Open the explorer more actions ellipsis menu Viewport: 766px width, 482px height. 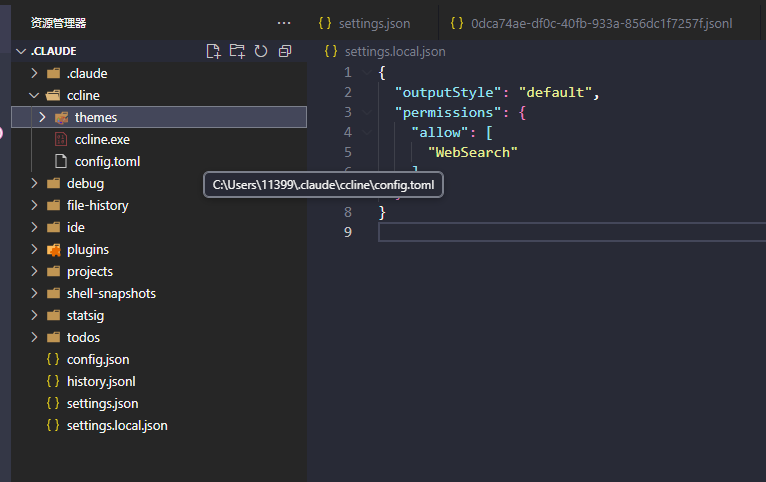(284, 23)
